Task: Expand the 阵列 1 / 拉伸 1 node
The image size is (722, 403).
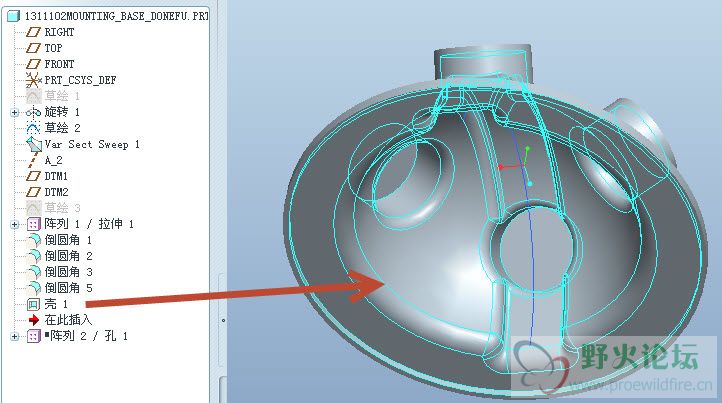Action: (15, 225)
